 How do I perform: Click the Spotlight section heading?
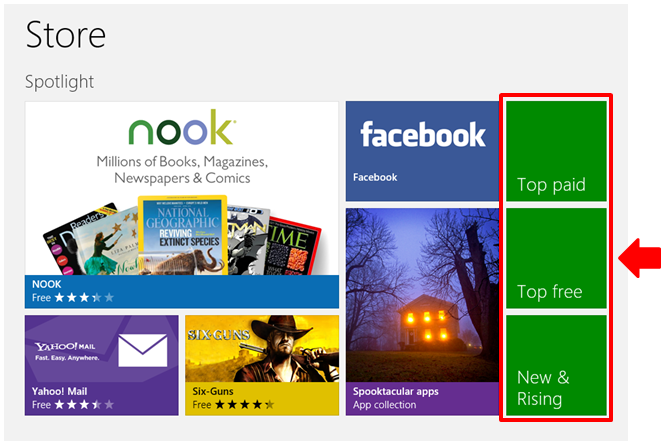pyautogui.click(x=59, y=82)
